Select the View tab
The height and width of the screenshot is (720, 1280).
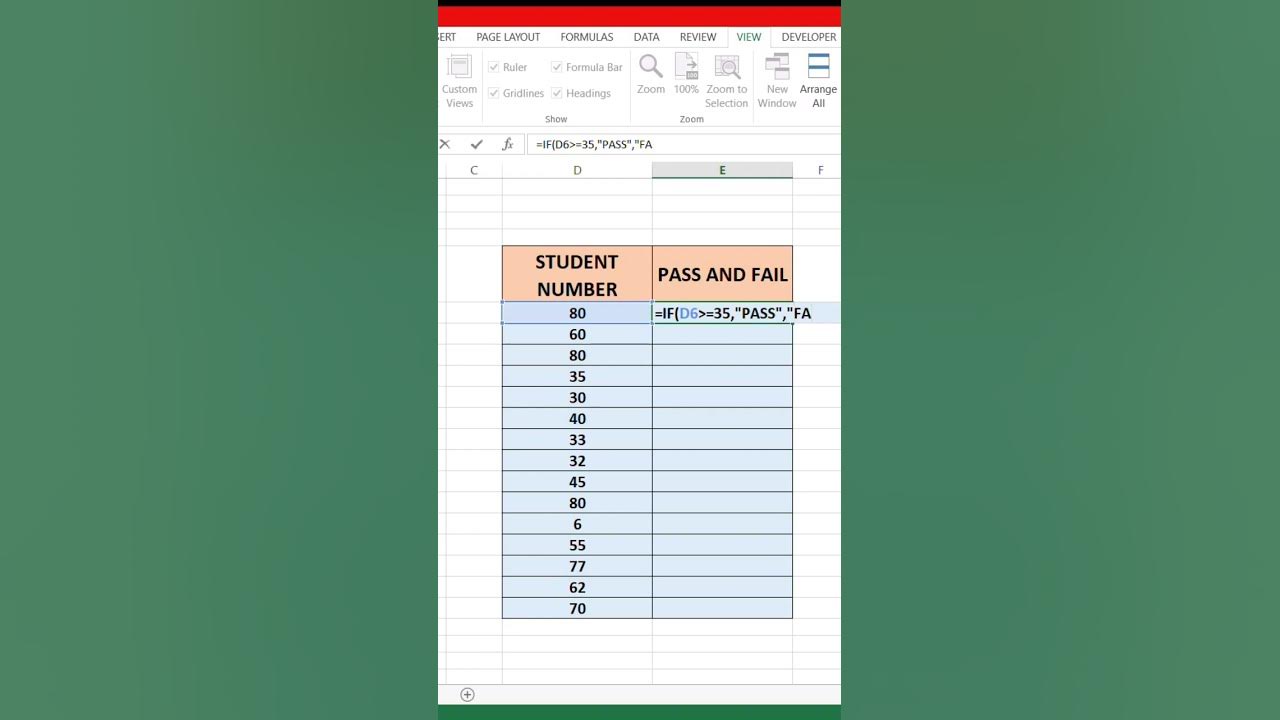tap(749, 37)
